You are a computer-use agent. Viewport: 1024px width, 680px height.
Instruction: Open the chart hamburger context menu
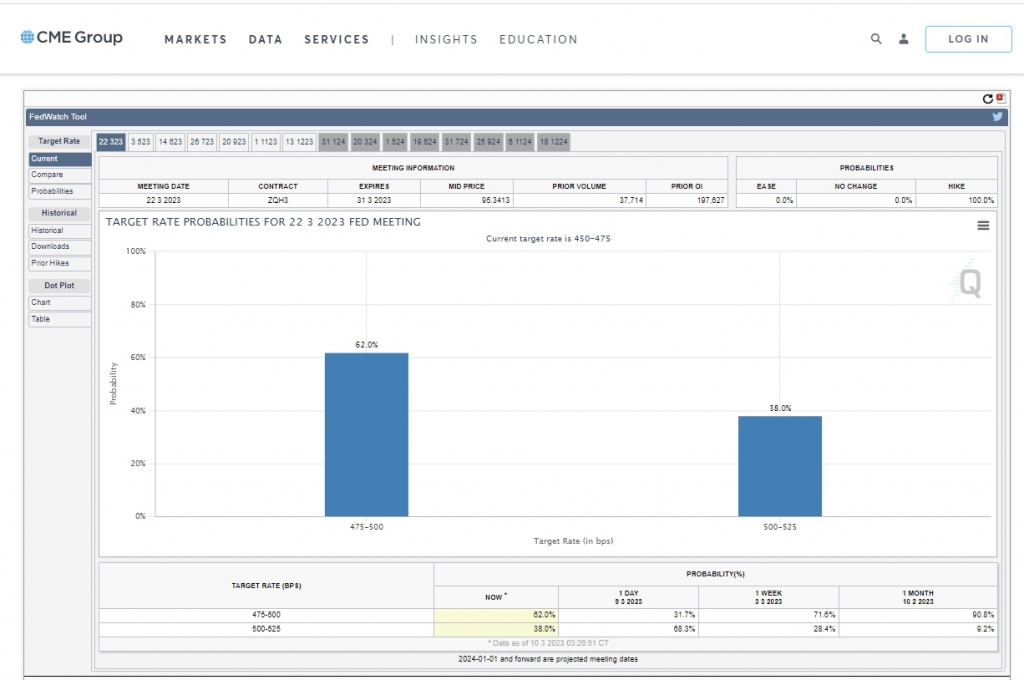[982, 226]
